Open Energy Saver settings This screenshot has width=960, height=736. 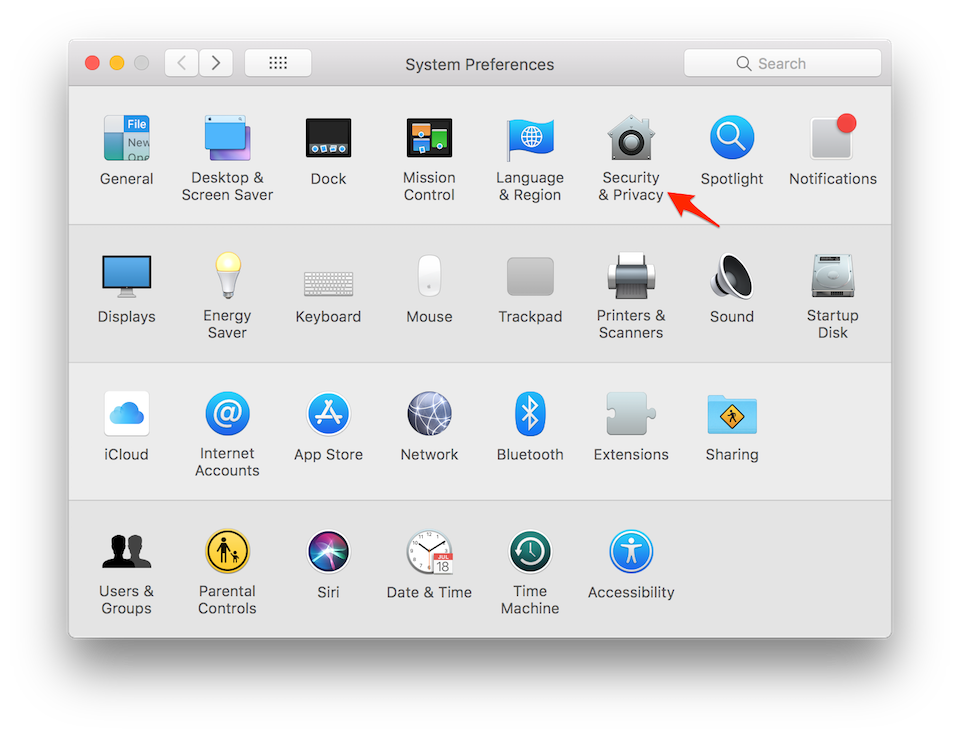point(227,277)
